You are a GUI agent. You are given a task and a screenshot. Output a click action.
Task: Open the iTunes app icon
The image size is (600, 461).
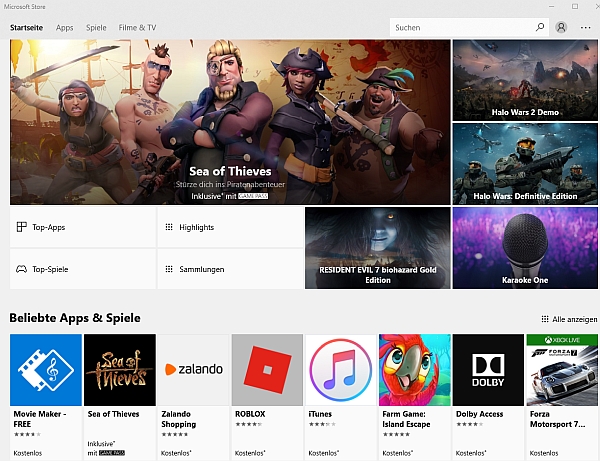tap(341, 370)
